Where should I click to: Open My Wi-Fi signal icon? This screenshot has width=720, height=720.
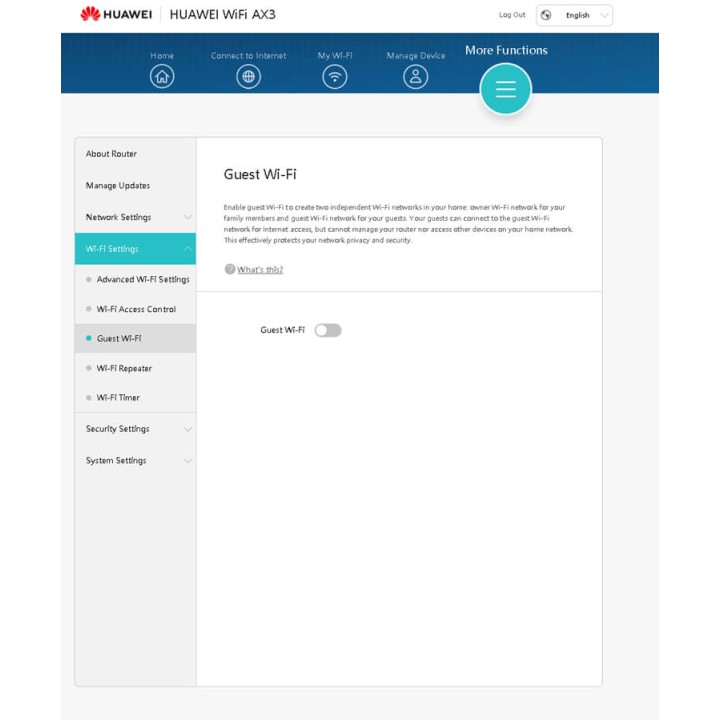pos(335,76)
